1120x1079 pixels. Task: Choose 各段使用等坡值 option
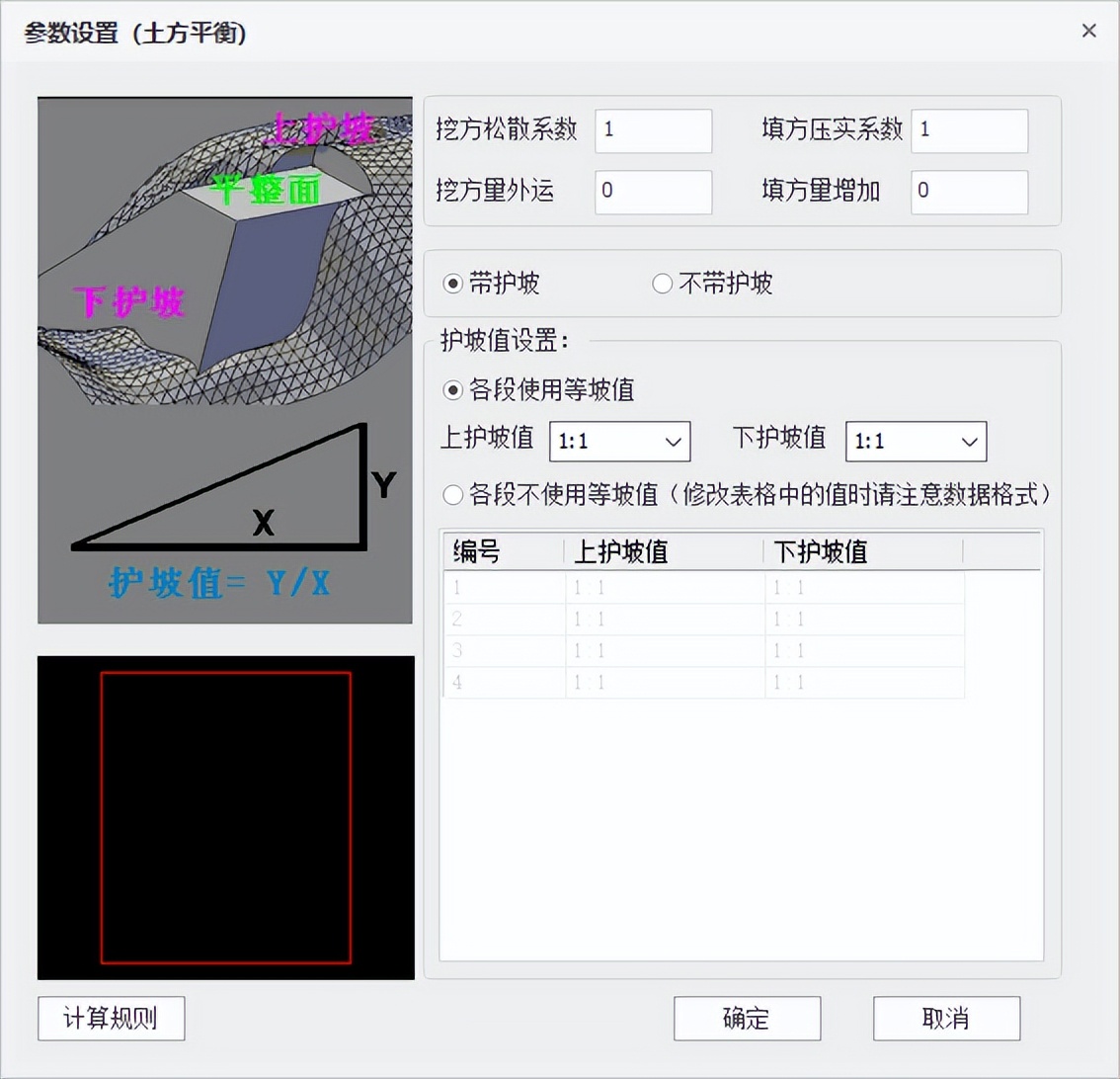click(452, 391)
